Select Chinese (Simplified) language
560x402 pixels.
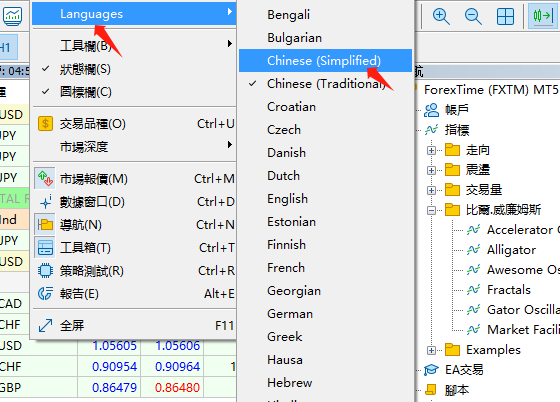[325, 61]
